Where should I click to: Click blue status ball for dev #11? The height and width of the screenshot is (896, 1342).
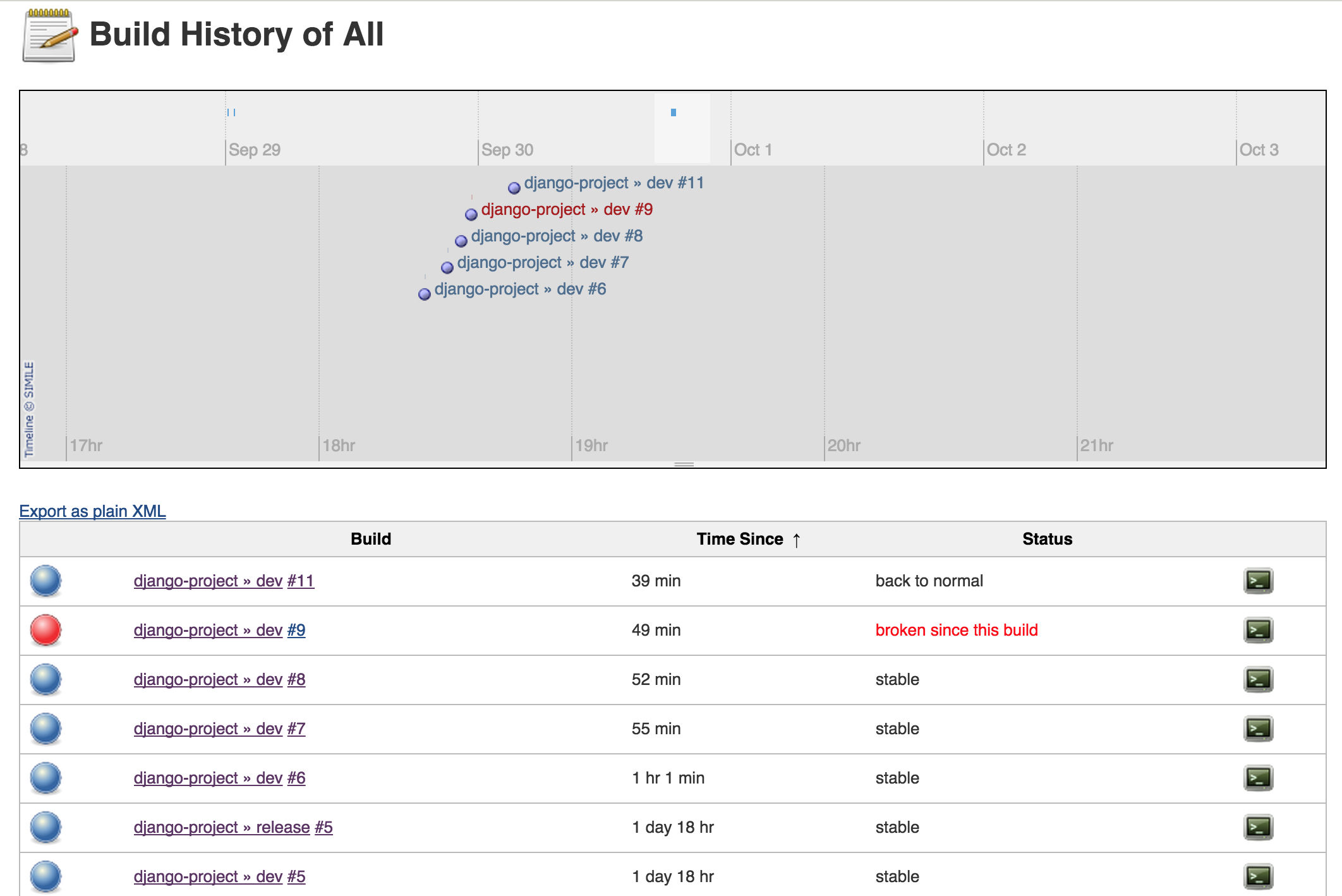45,581
